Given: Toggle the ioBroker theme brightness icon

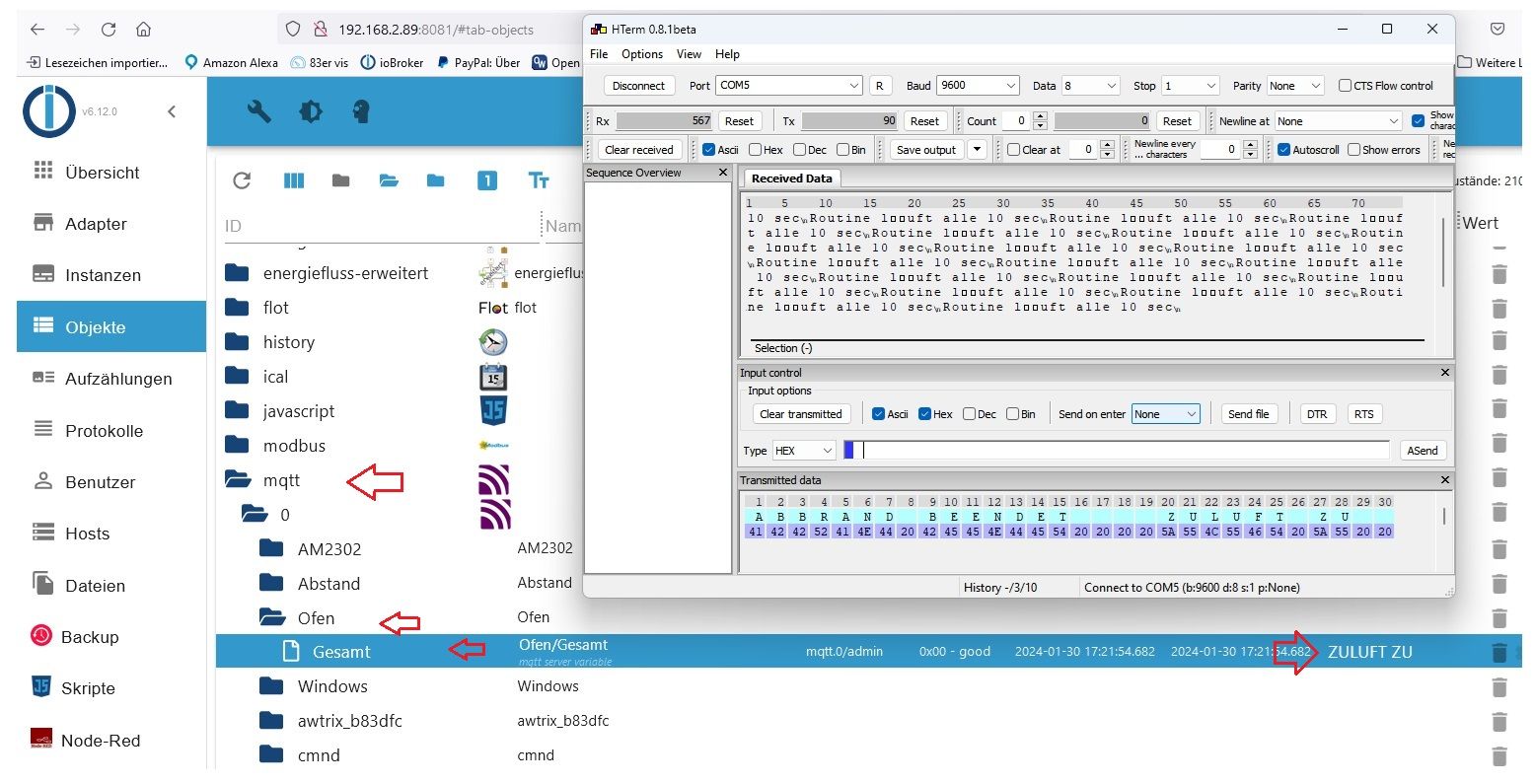Looking at the screenshot, I should tap(311, 111).
